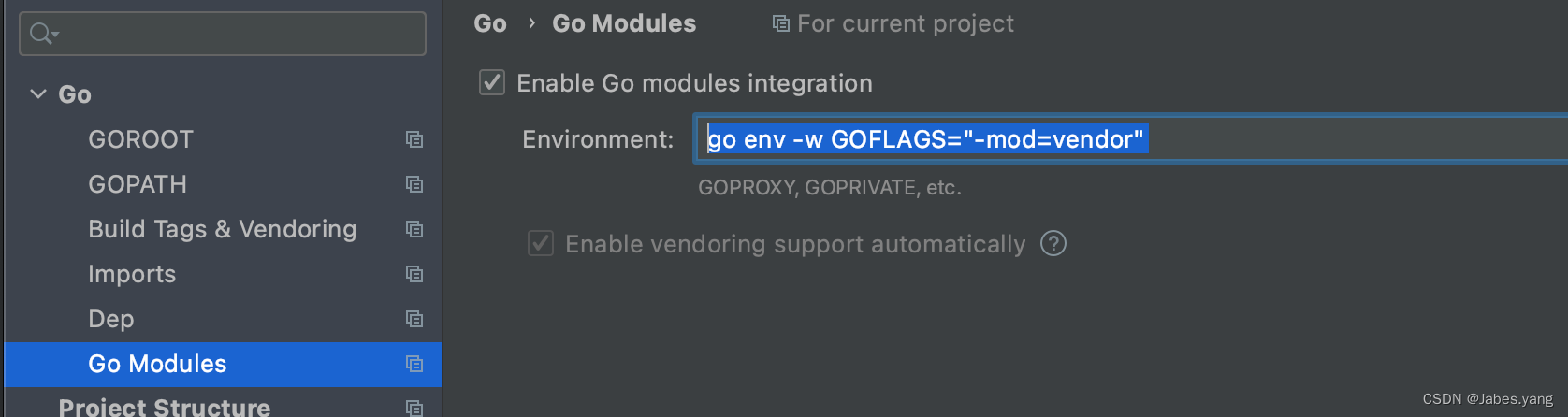
Task: Open Build Tags & Vendoring settings page
Action: pyautogui.click(x=222, y=229)
